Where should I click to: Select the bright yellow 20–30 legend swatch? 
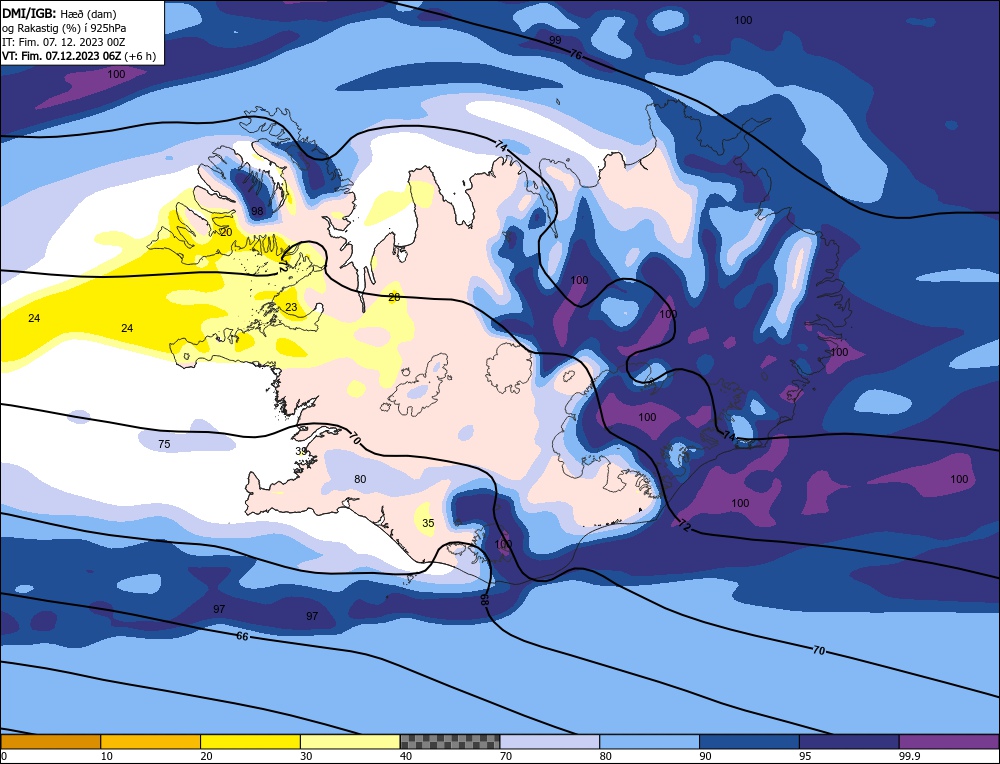point(250,741)
